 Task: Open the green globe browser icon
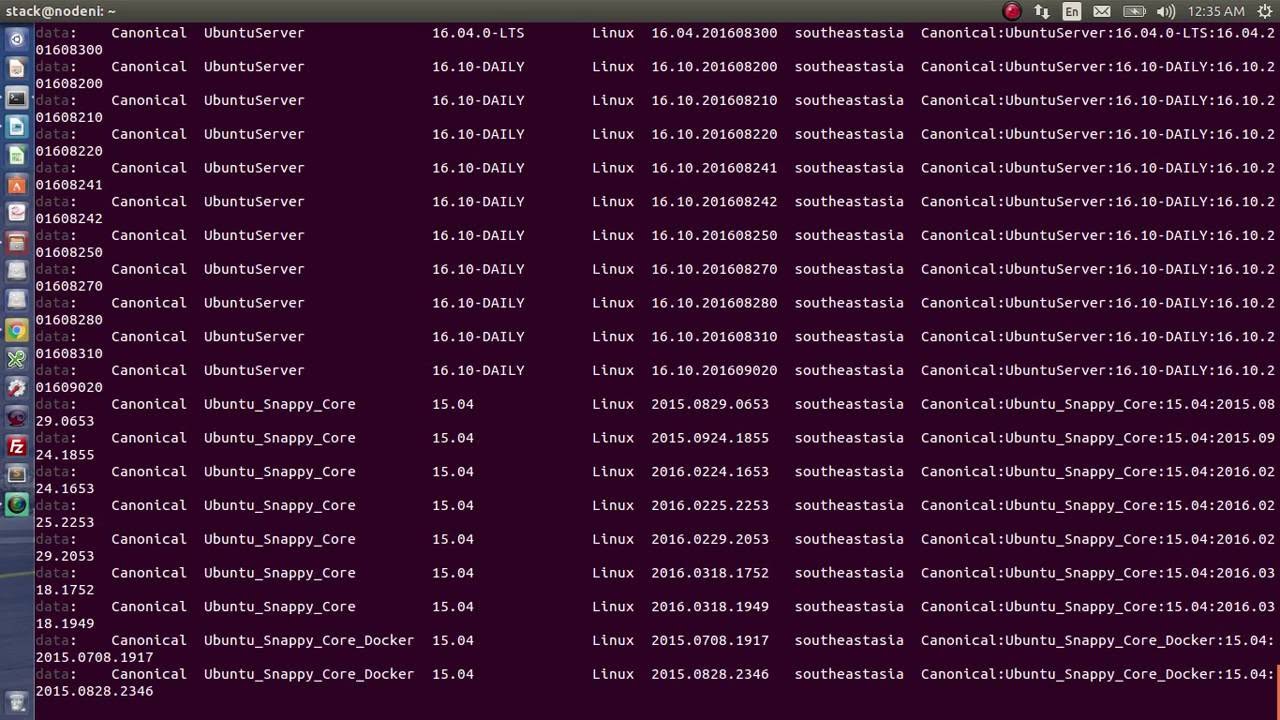pos(16,504)
